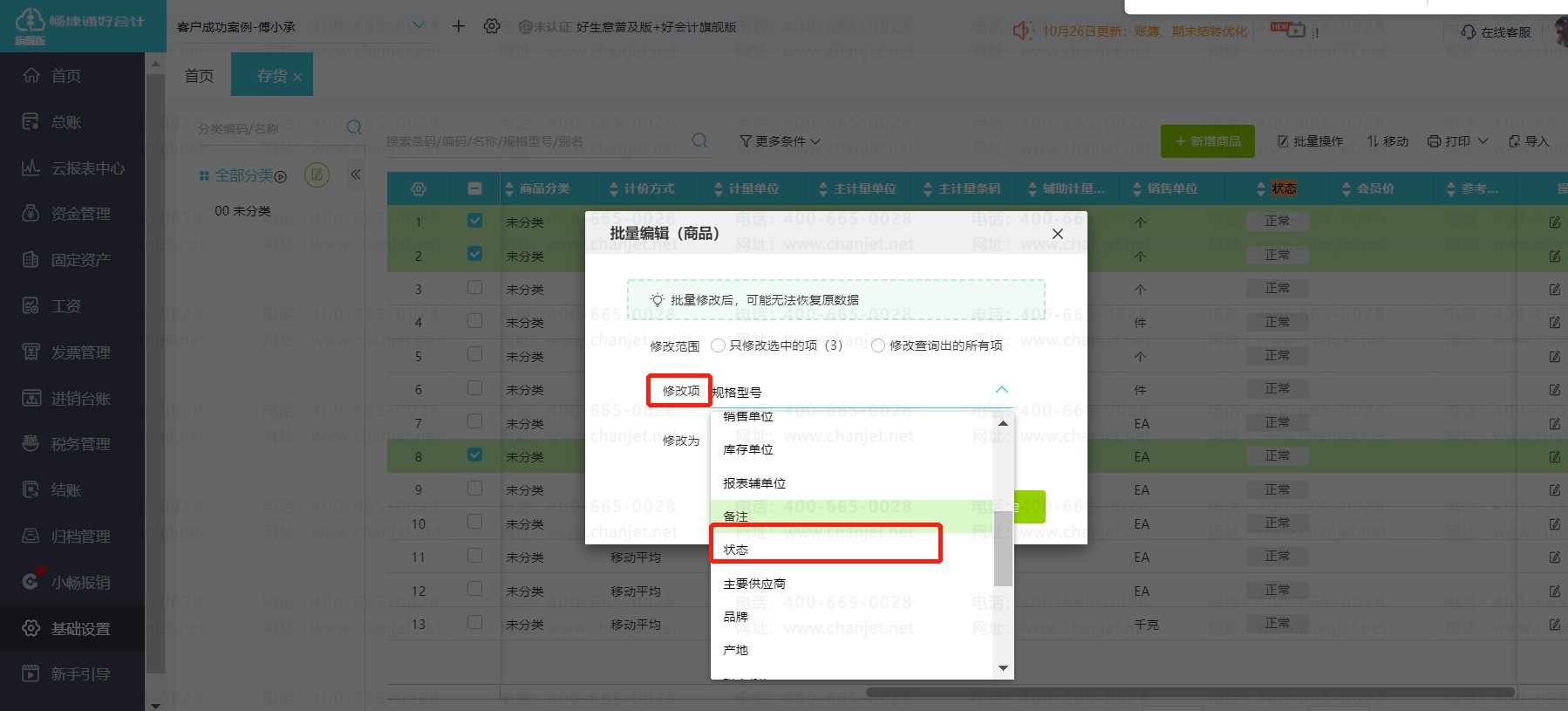Click the edit category pencil icon

[x=317, y=174]
